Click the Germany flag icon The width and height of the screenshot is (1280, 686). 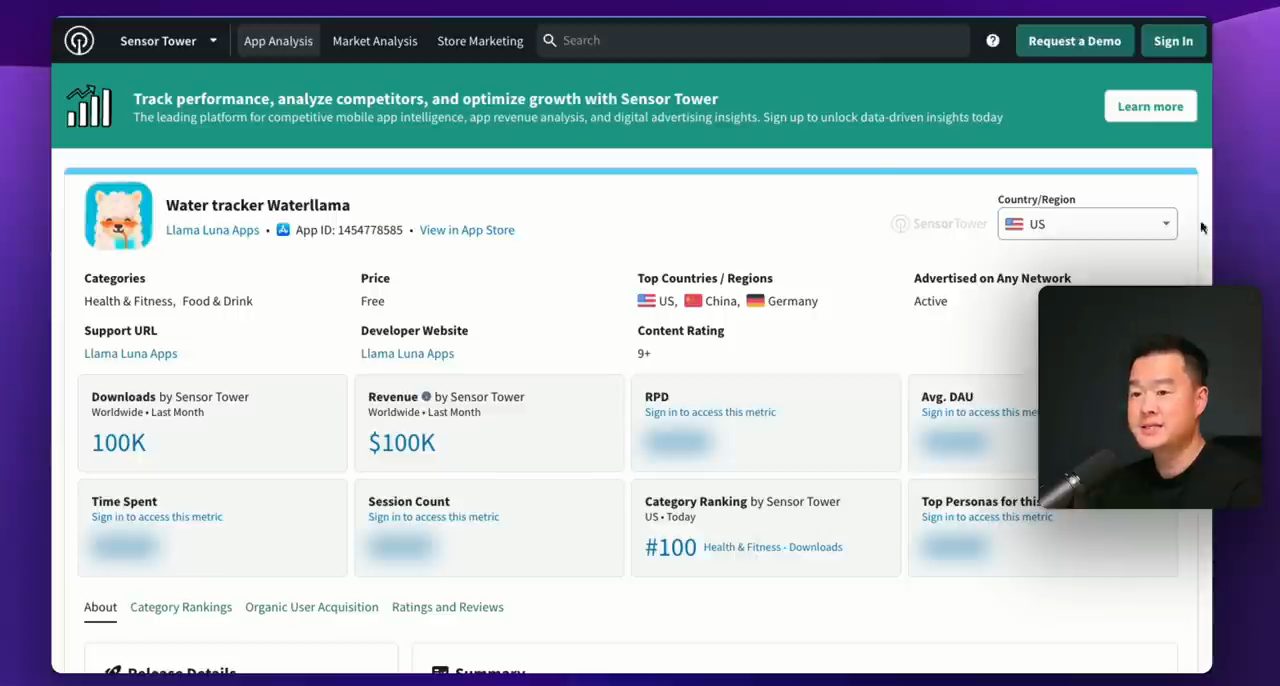click(x=755, y=301)
